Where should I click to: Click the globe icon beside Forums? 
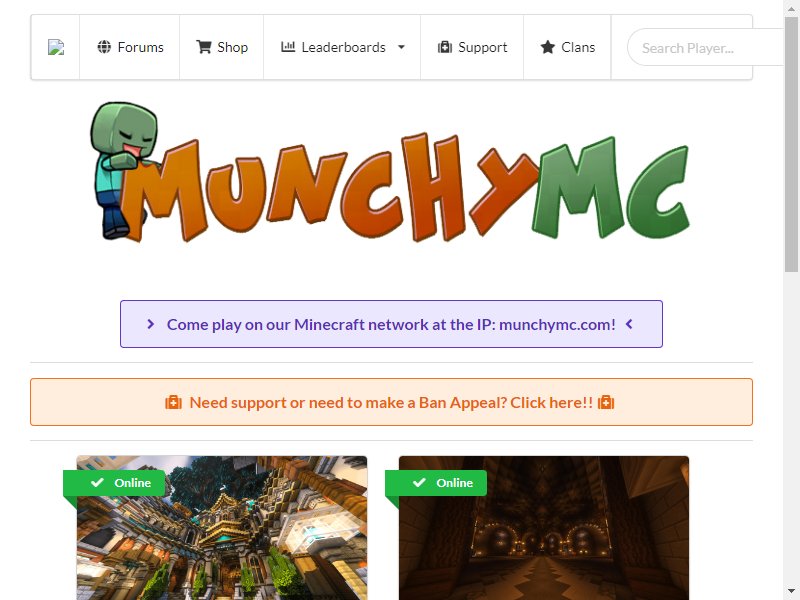104,47
